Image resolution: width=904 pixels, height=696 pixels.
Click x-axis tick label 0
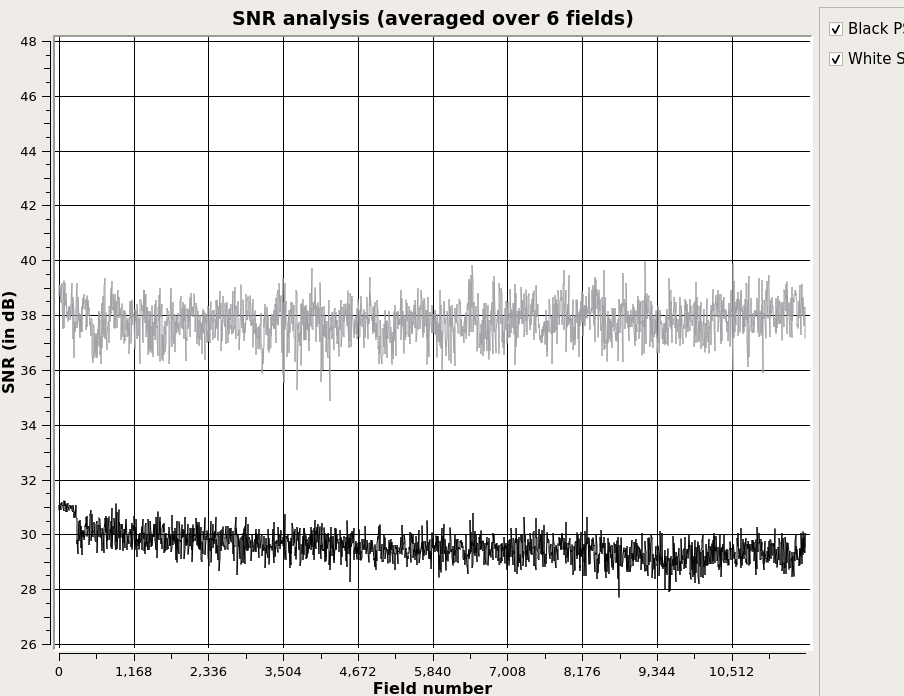click(x=59, y=672)
